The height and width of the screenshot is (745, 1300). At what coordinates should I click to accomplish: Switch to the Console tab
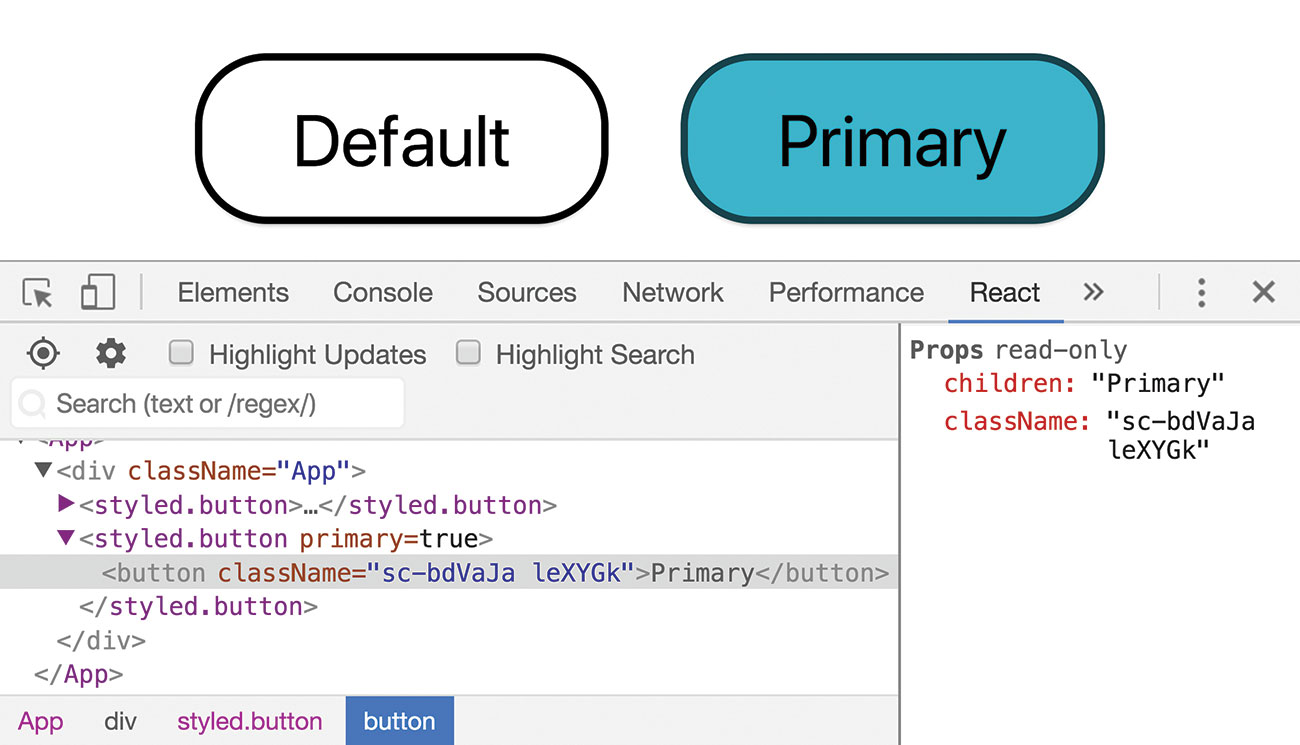[382, 292]
